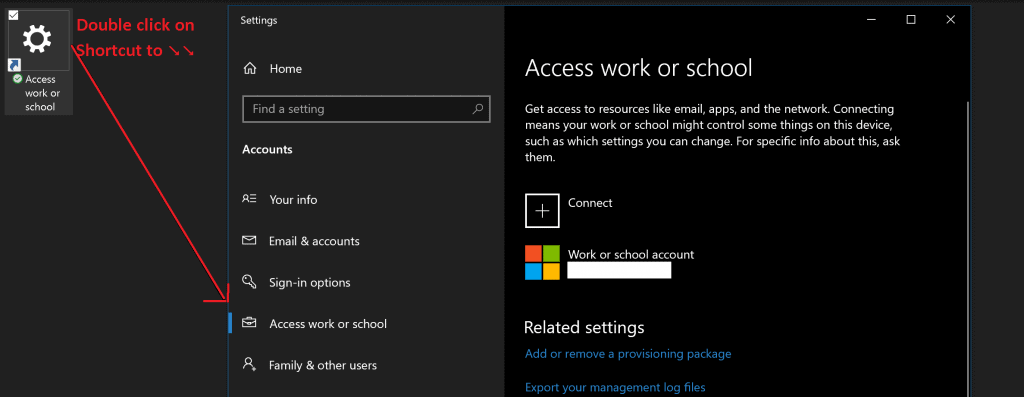
Task: Click the Connect plus icon
Action: click(x=542, y=210)
